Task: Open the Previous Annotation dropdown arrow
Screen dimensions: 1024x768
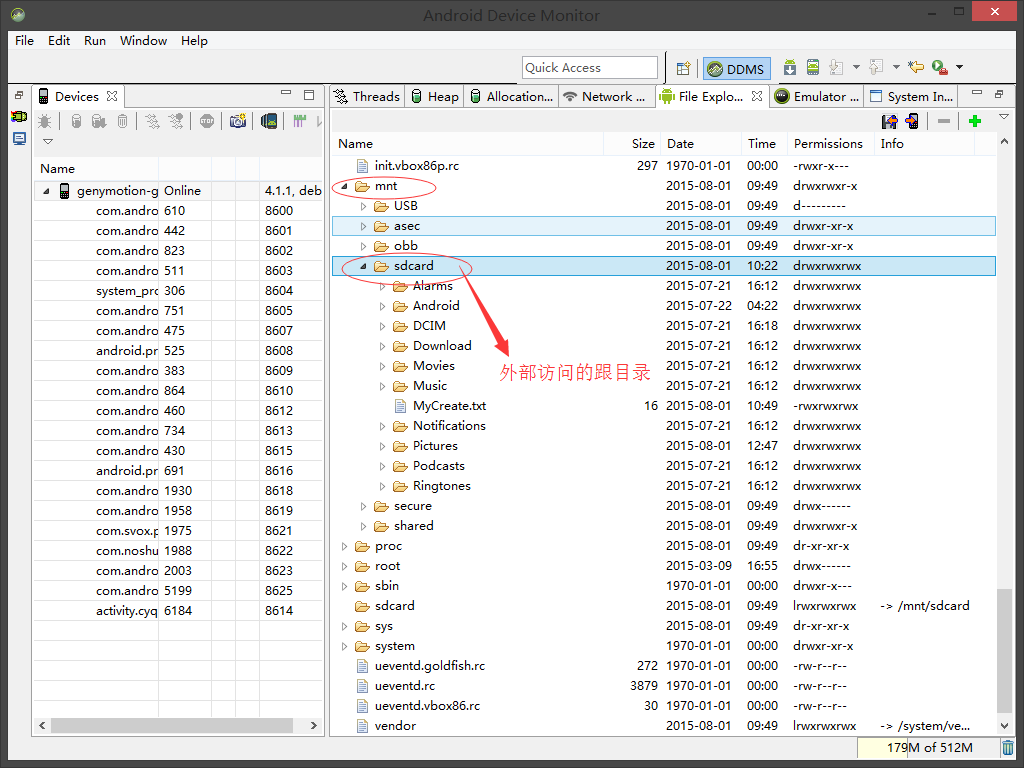Action: tap(896, 67)
